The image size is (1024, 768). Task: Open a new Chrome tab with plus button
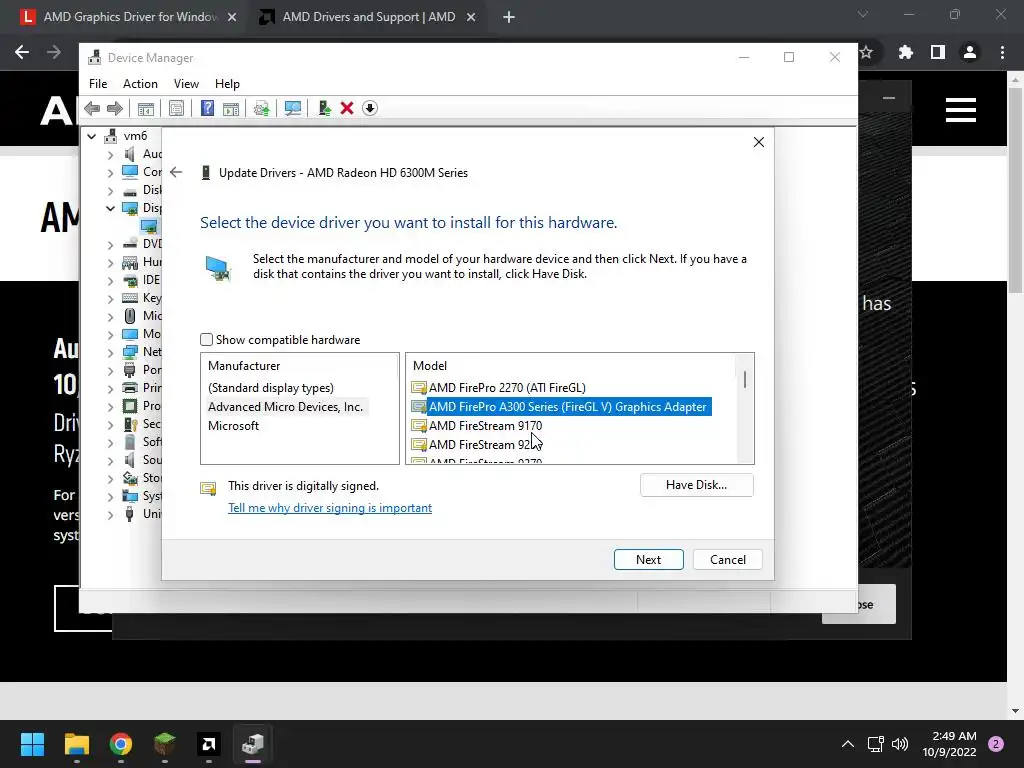[509, 18]
